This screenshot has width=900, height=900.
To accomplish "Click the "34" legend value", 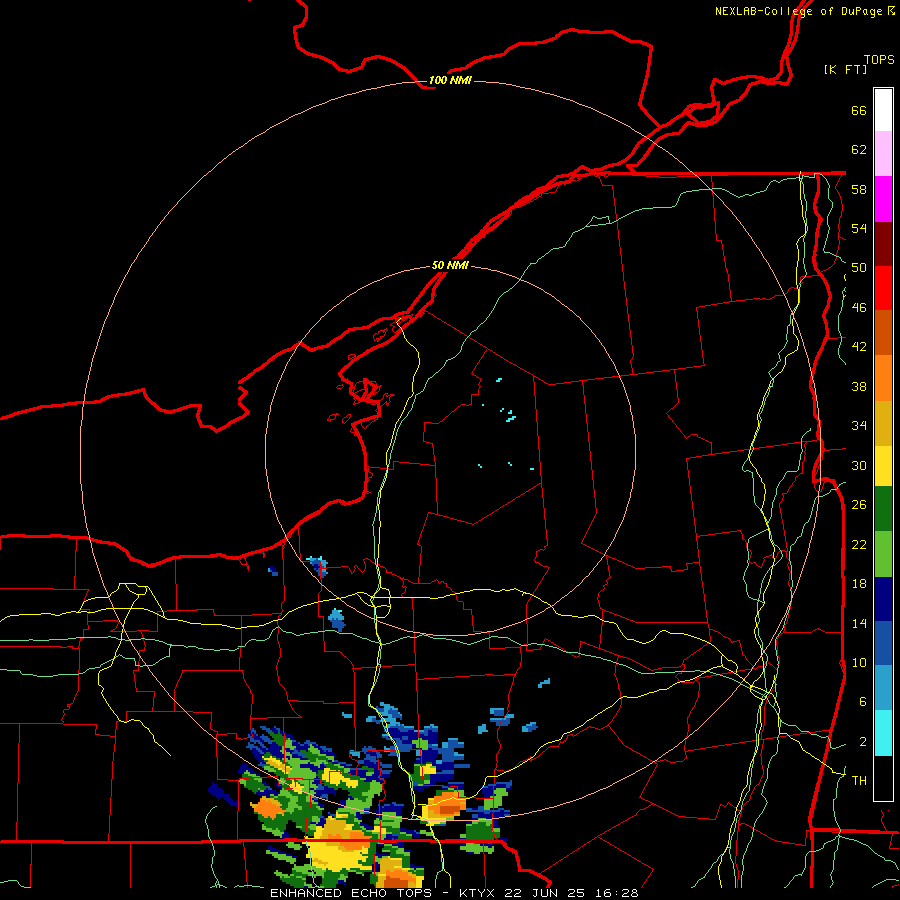I will click(x=859, y=425).
